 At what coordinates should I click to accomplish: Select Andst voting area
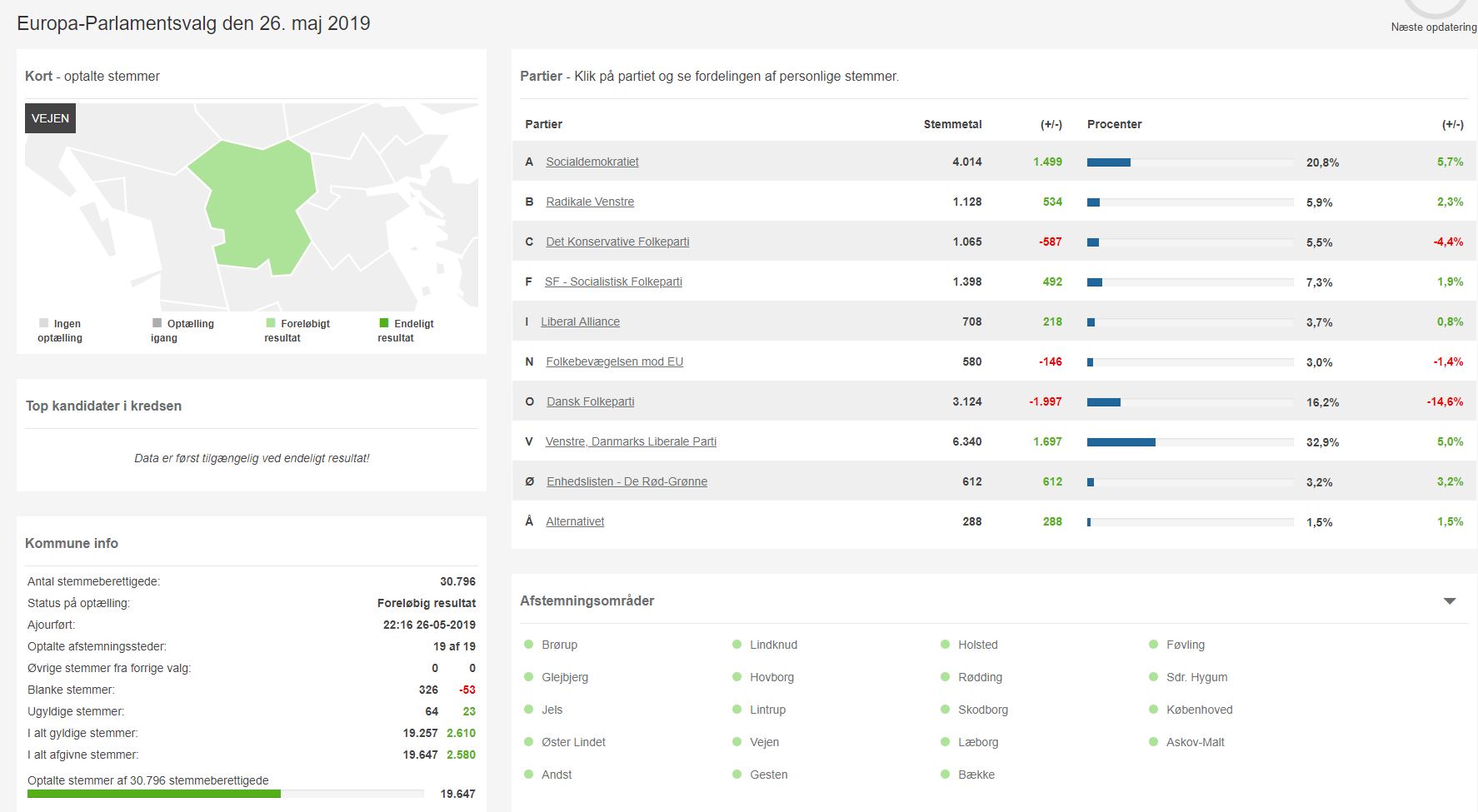(x=557, y=775)
